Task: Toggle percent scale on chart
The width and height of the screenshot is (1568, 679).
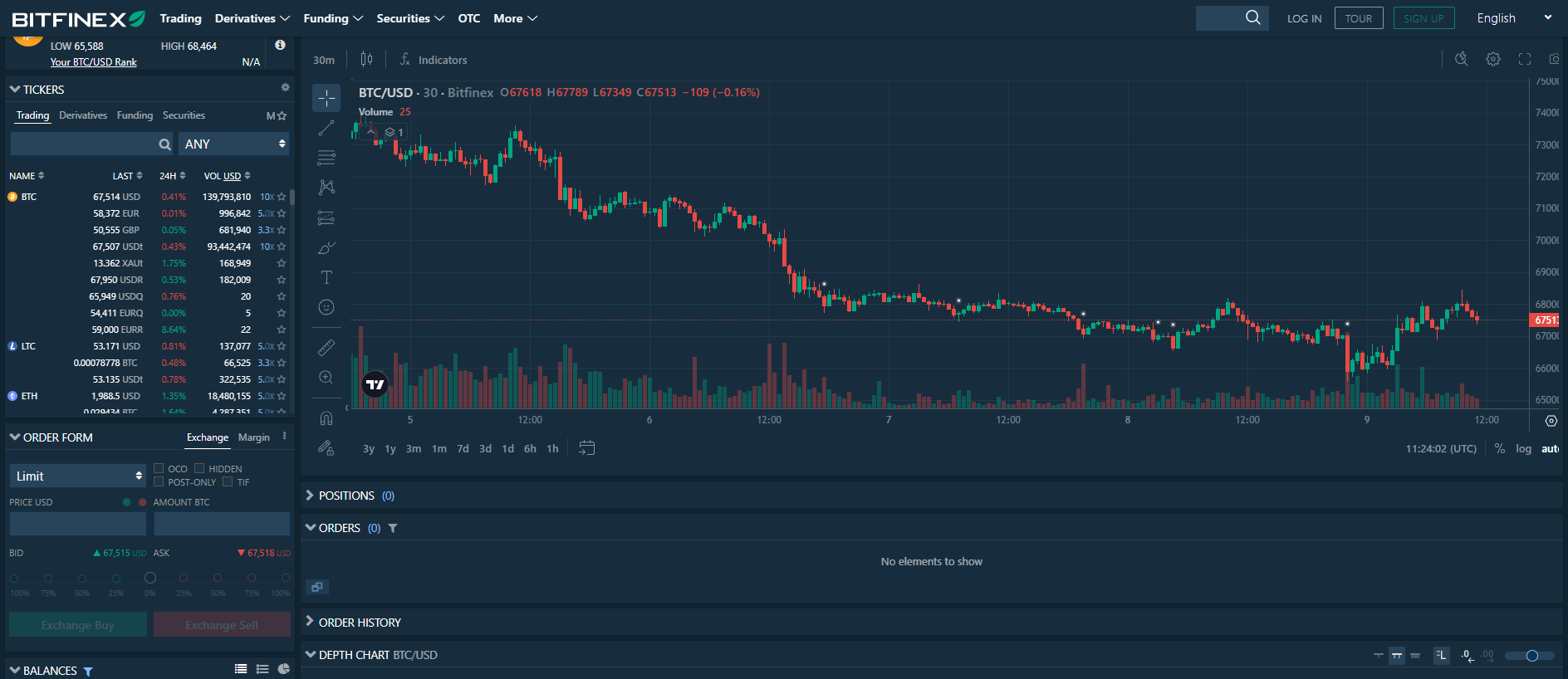Action: 1499,448
